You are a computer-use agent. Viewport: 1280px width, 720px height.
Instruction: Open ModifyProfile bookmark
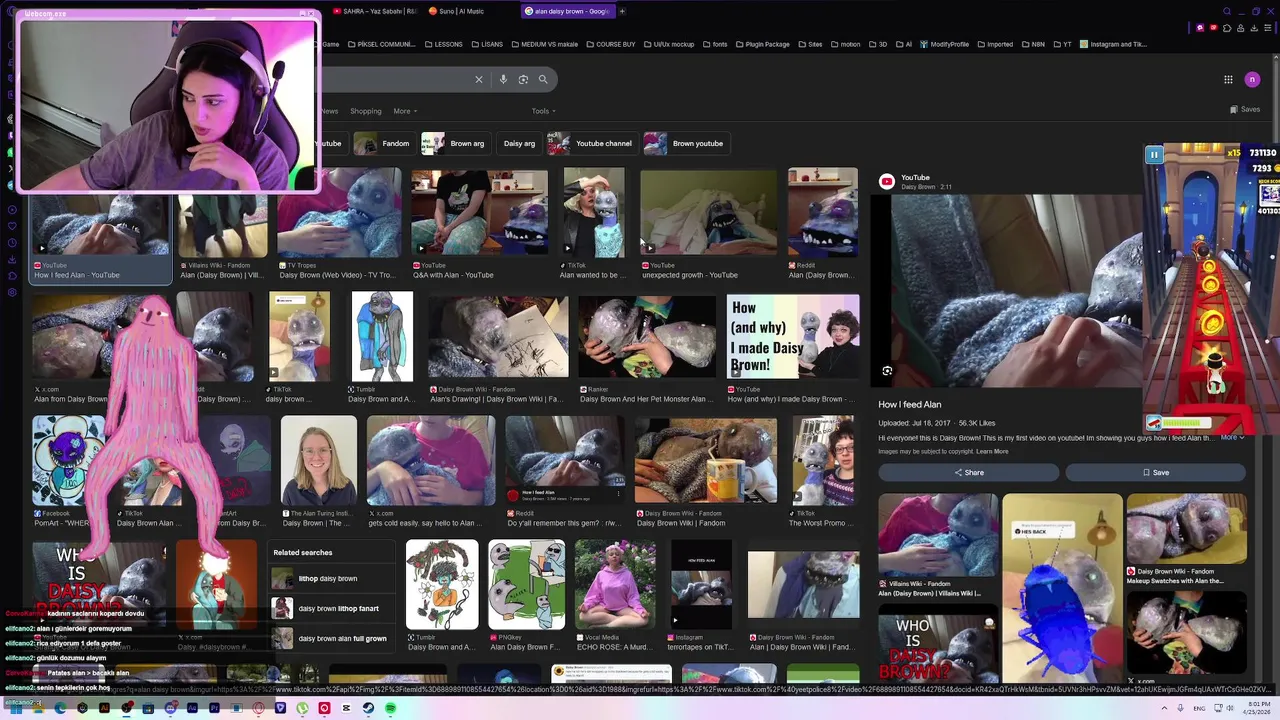pos(944,44)
